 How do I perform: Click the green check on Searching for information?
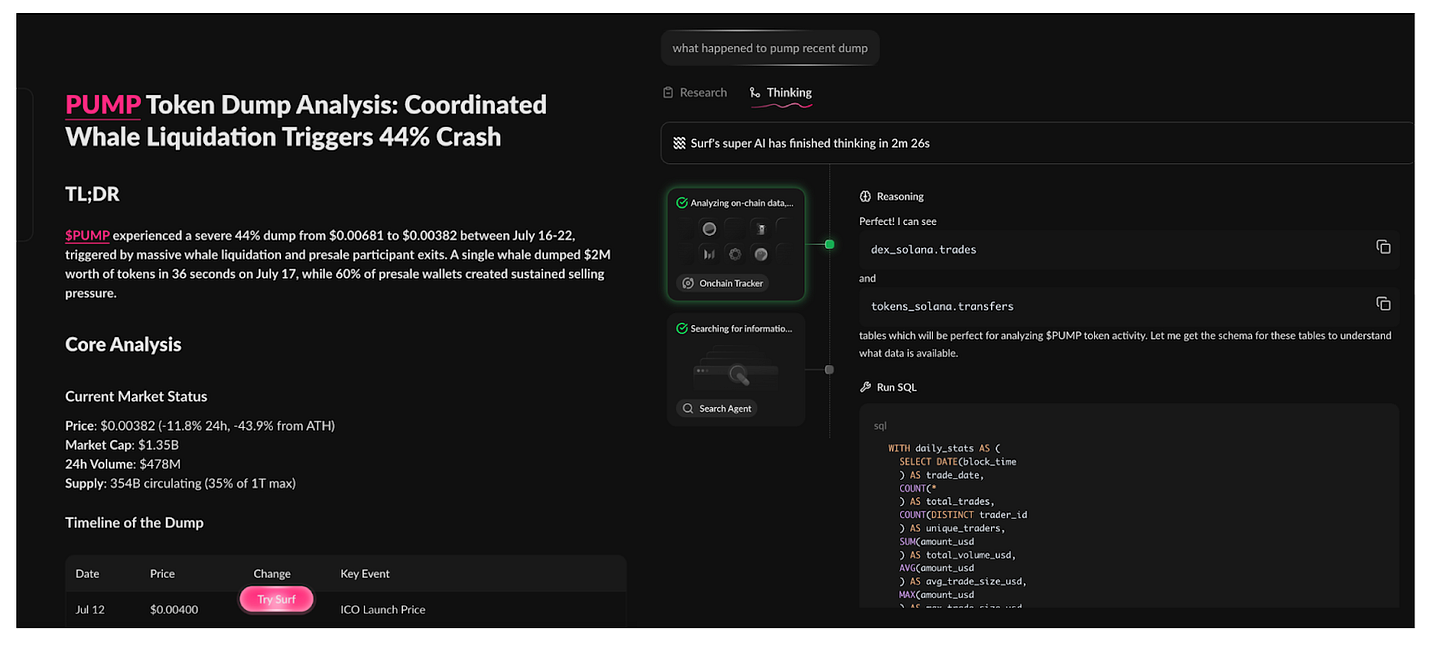tap(682, 329)
